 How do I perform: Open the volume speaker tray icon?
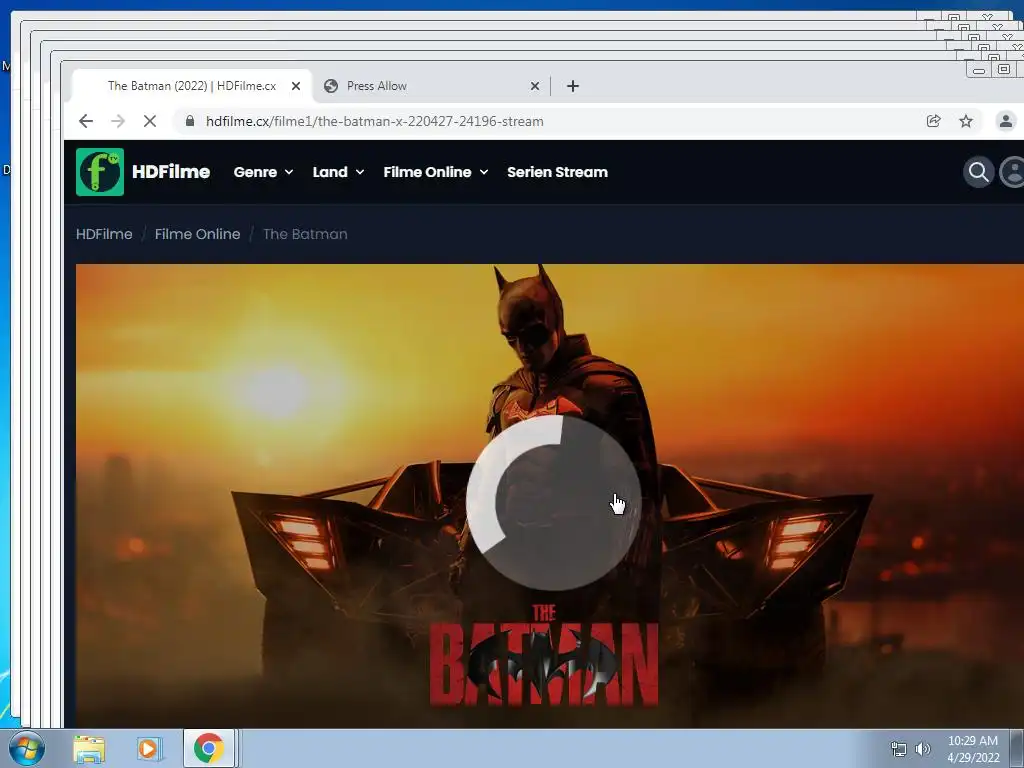[x=923, y=749]
